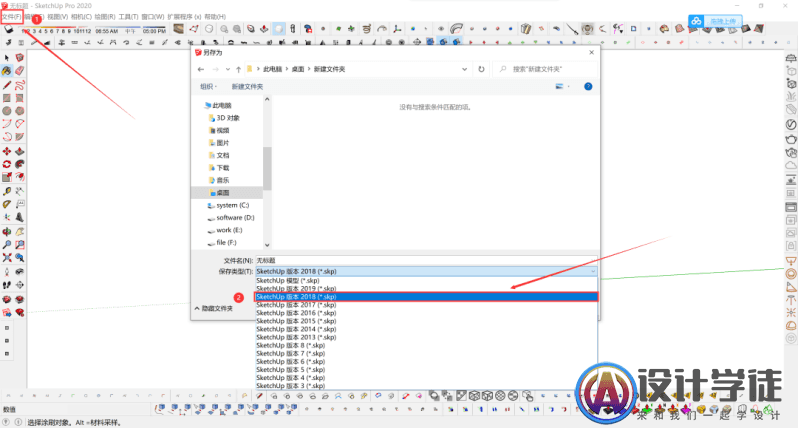Click the Zoom Extents tool

pos(7,258)
